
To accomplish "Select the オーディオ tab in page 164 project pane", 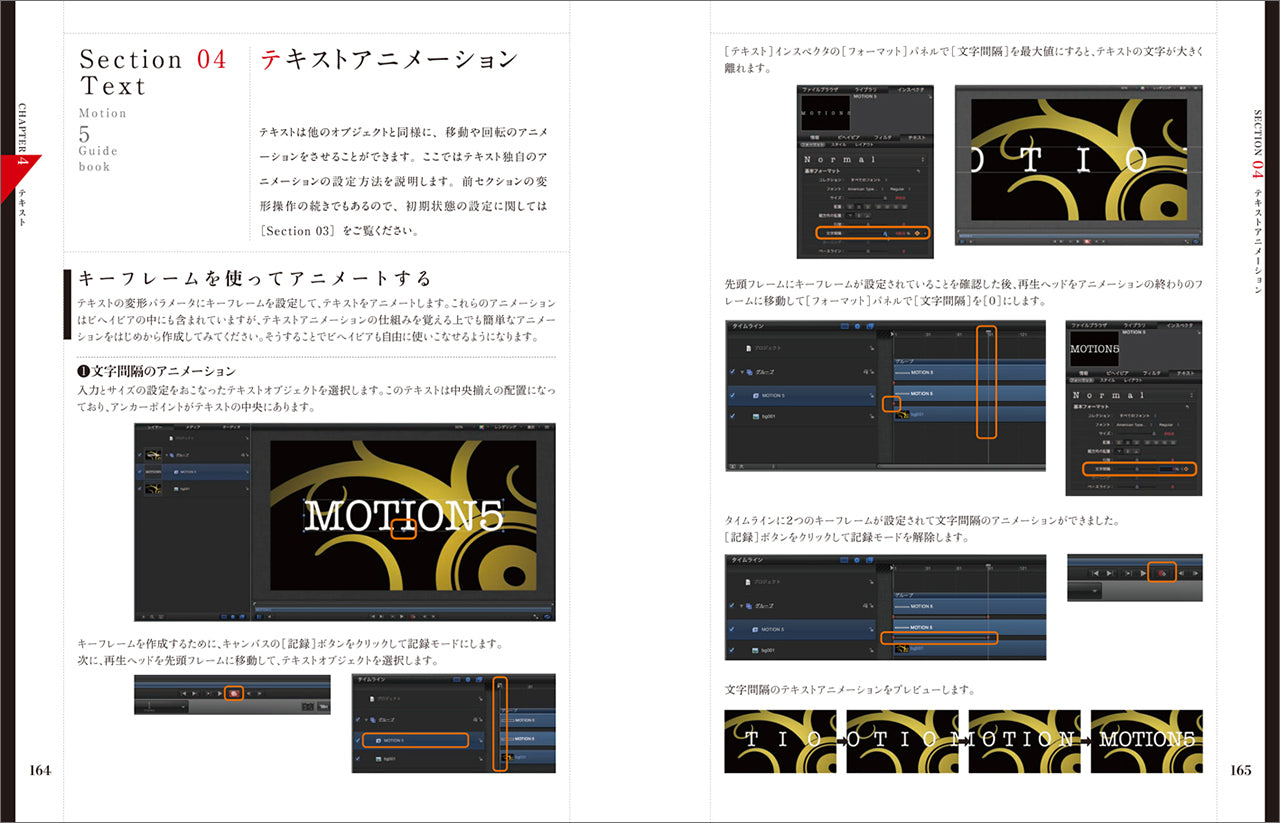I will coord(231,427).
